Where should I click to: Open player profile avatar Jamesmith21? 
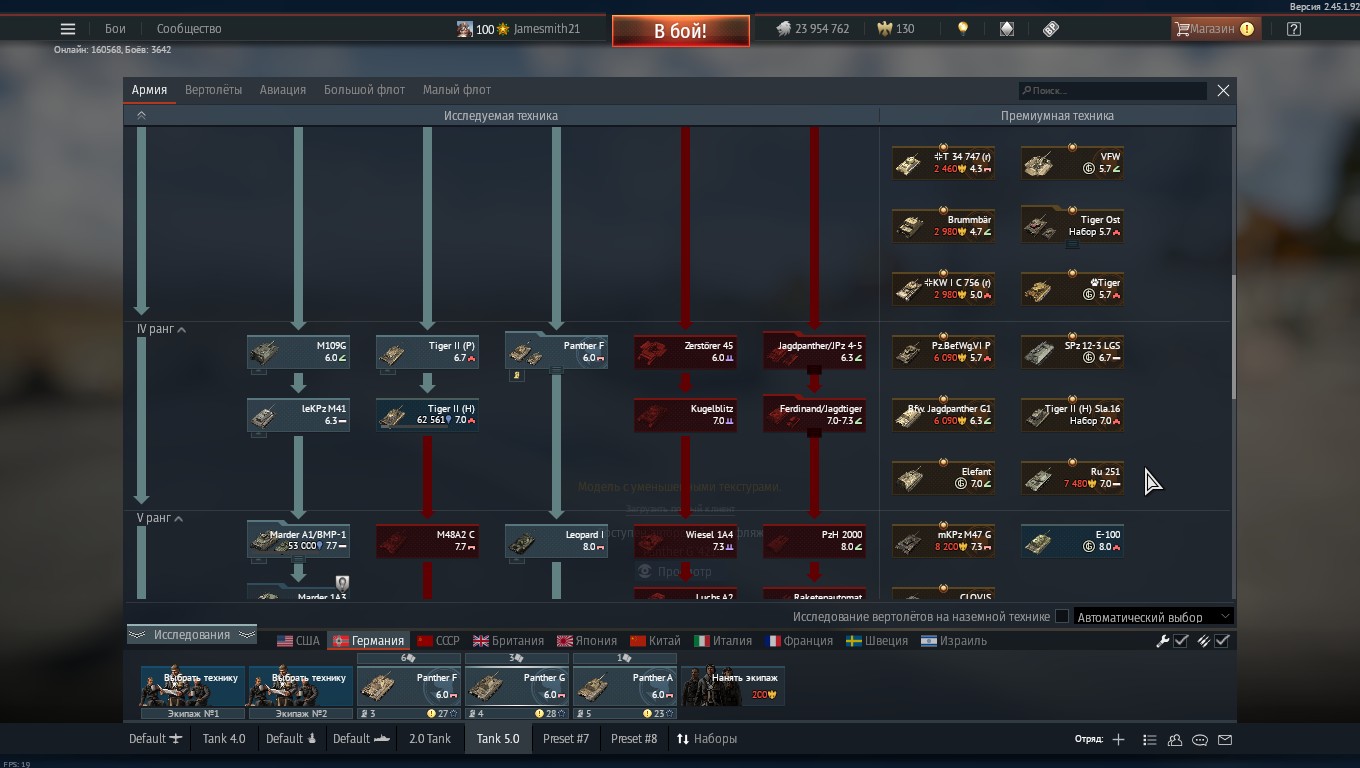tap(465, 29)
